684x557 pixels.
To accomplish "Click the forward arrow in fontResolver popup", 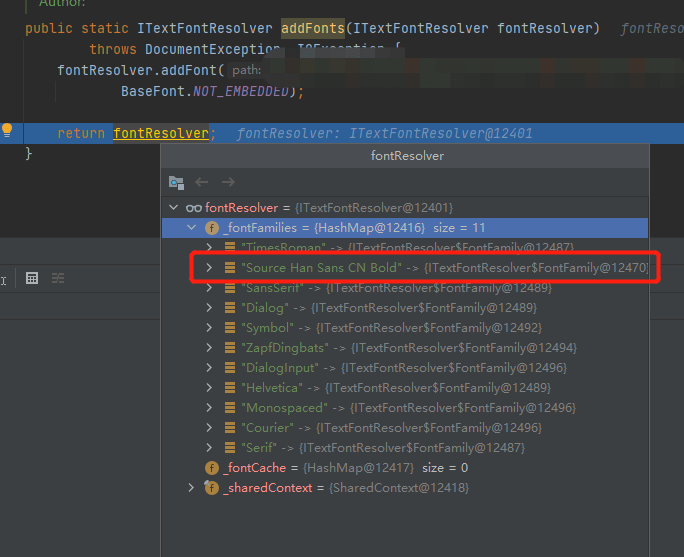I will (228, 182).
